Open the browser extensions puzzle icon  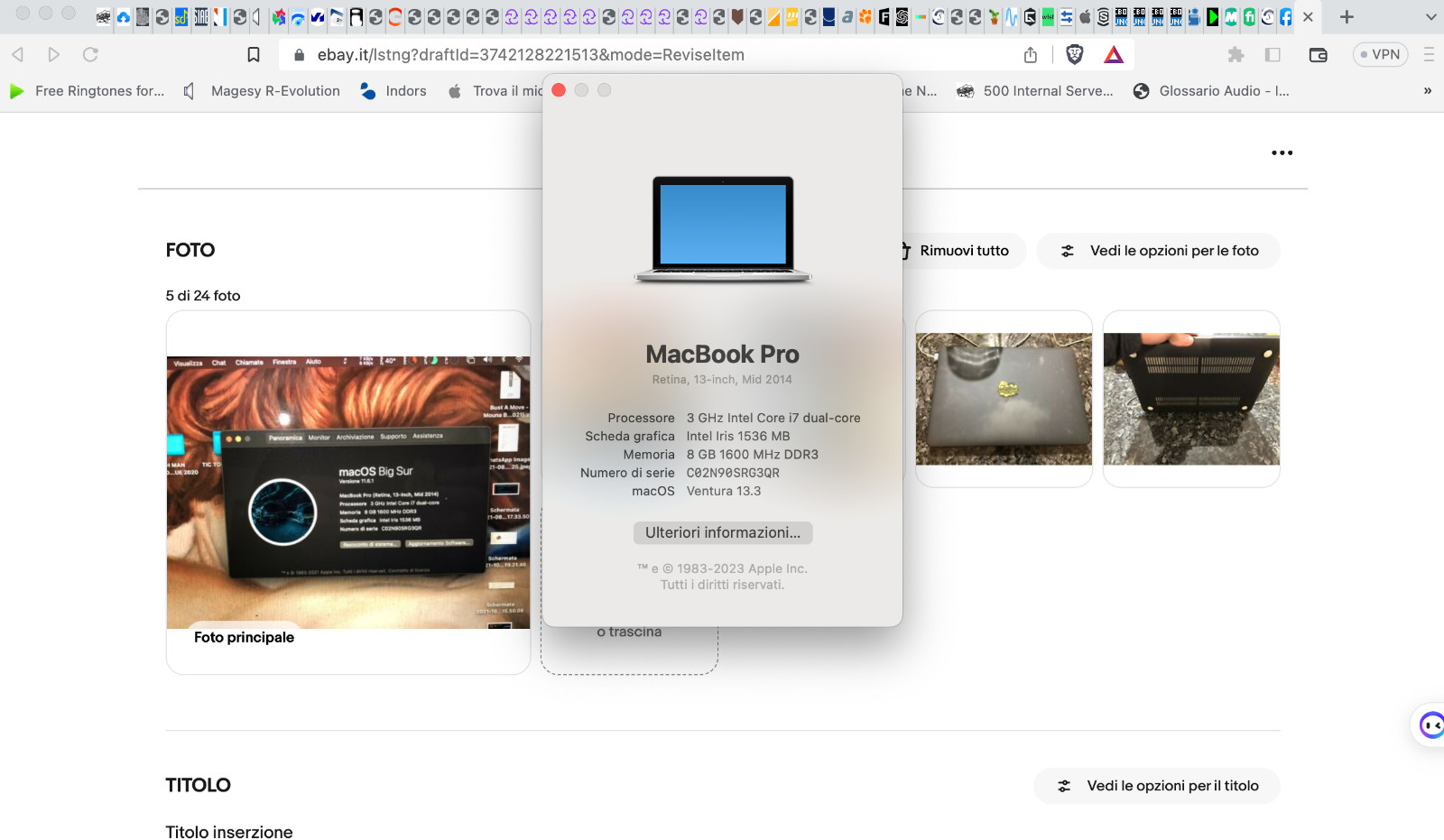[1236, 55]
